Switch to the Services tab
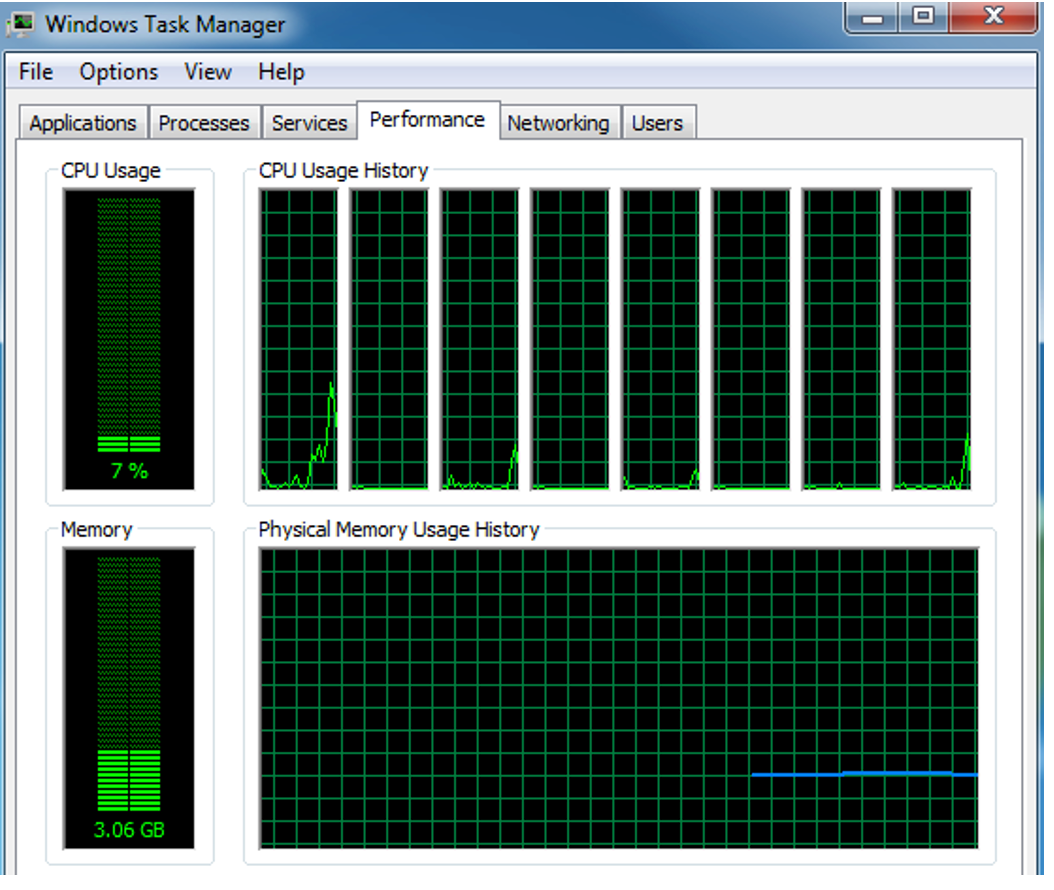Screen dimensions: 1054x890 pyautogui.click(x=309, y=123)
